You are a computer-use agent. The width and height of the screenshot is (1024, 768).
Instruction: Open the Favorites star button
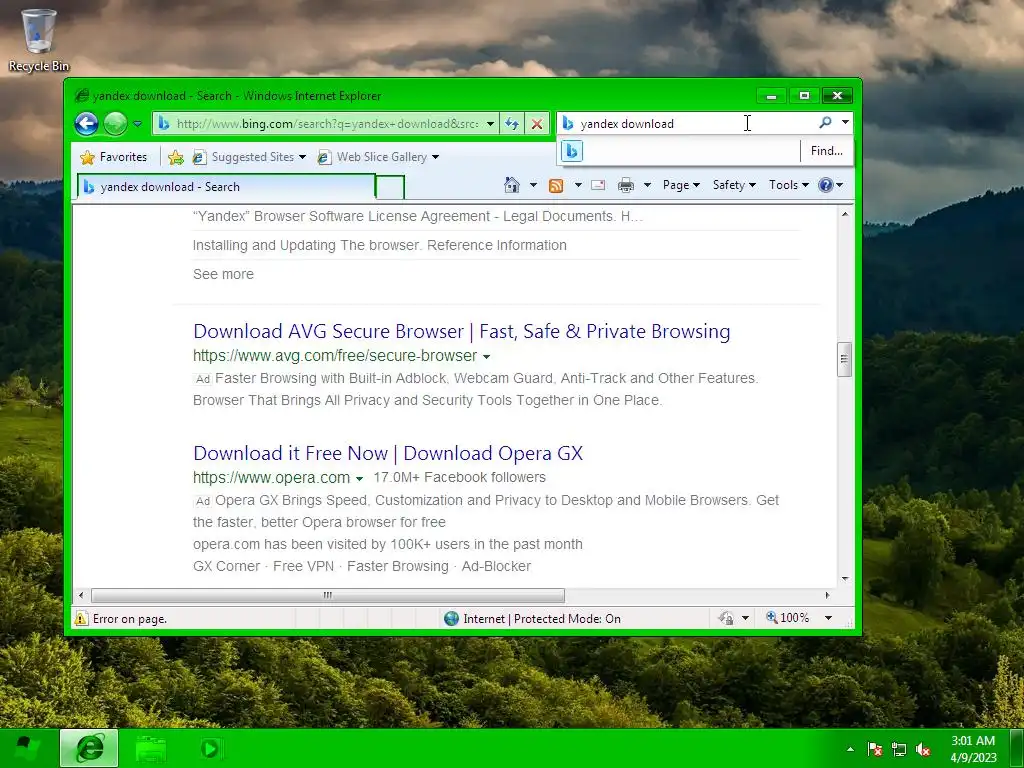[x=114, y=157]
